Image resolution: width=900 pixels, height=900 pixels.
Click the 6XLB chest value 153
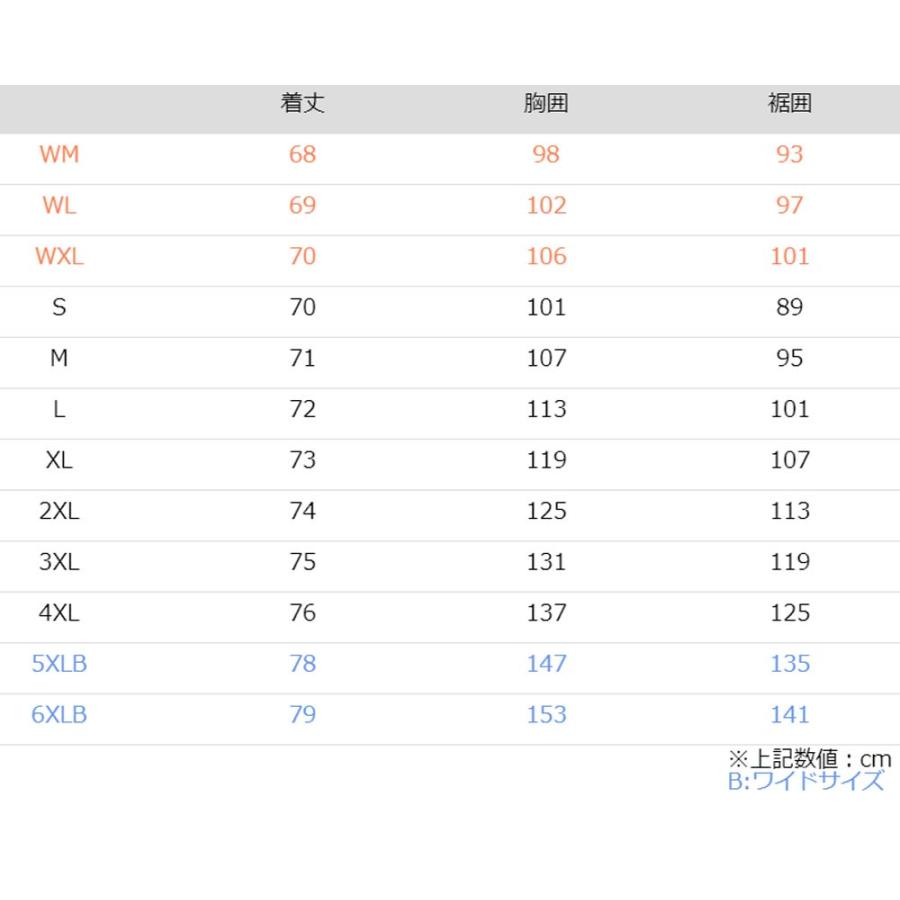point(546,715)
